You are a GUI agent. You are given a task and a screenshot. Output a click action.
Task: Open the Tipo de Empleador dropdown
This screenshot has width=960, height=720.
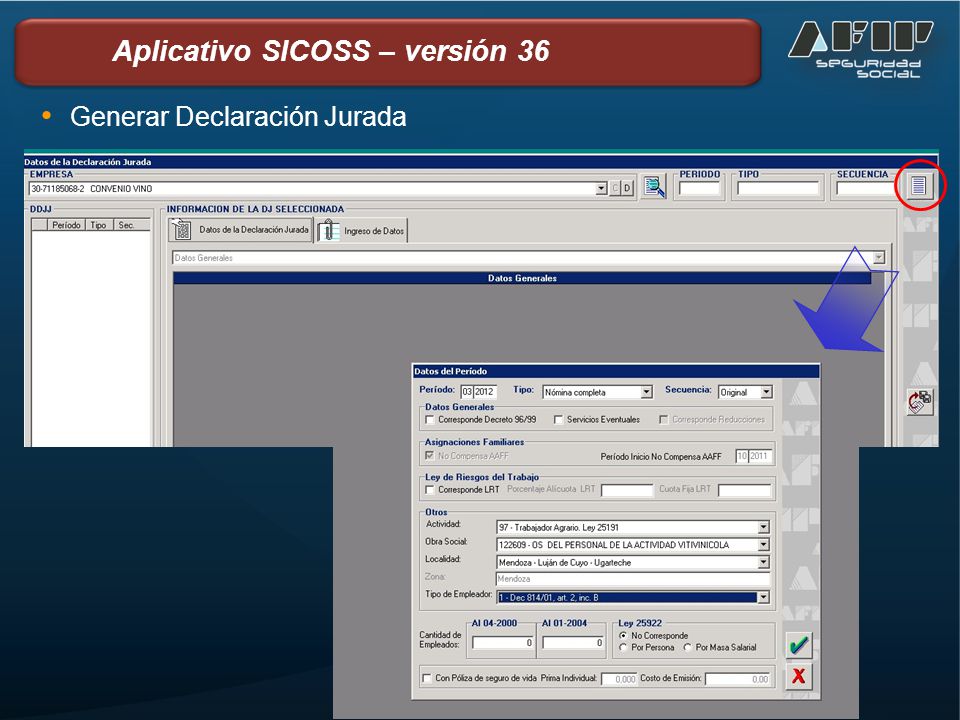(763, 597)
